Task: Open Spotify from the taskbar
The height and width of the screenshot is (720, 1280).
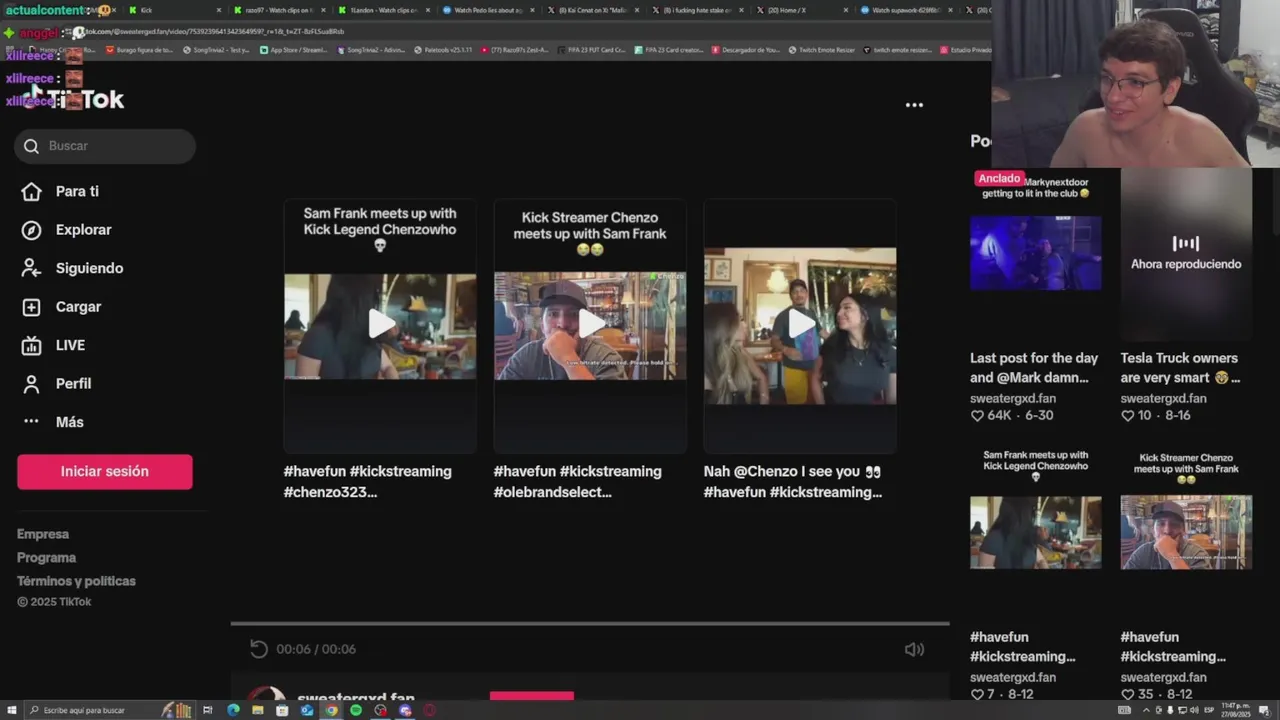Action: pyautogui.click(x=356, y=710)
